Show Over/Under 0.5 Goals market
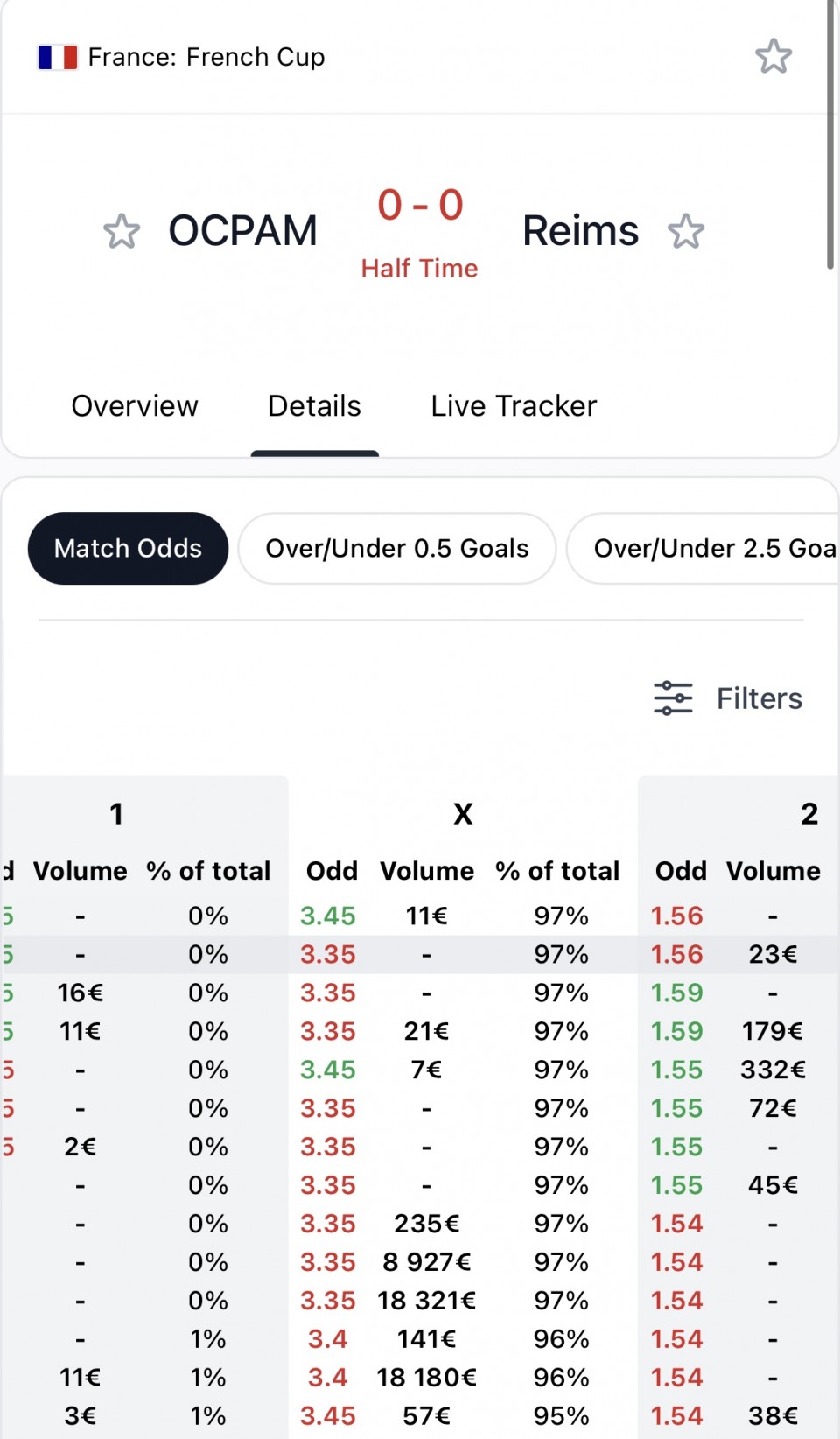 (397, 549)
